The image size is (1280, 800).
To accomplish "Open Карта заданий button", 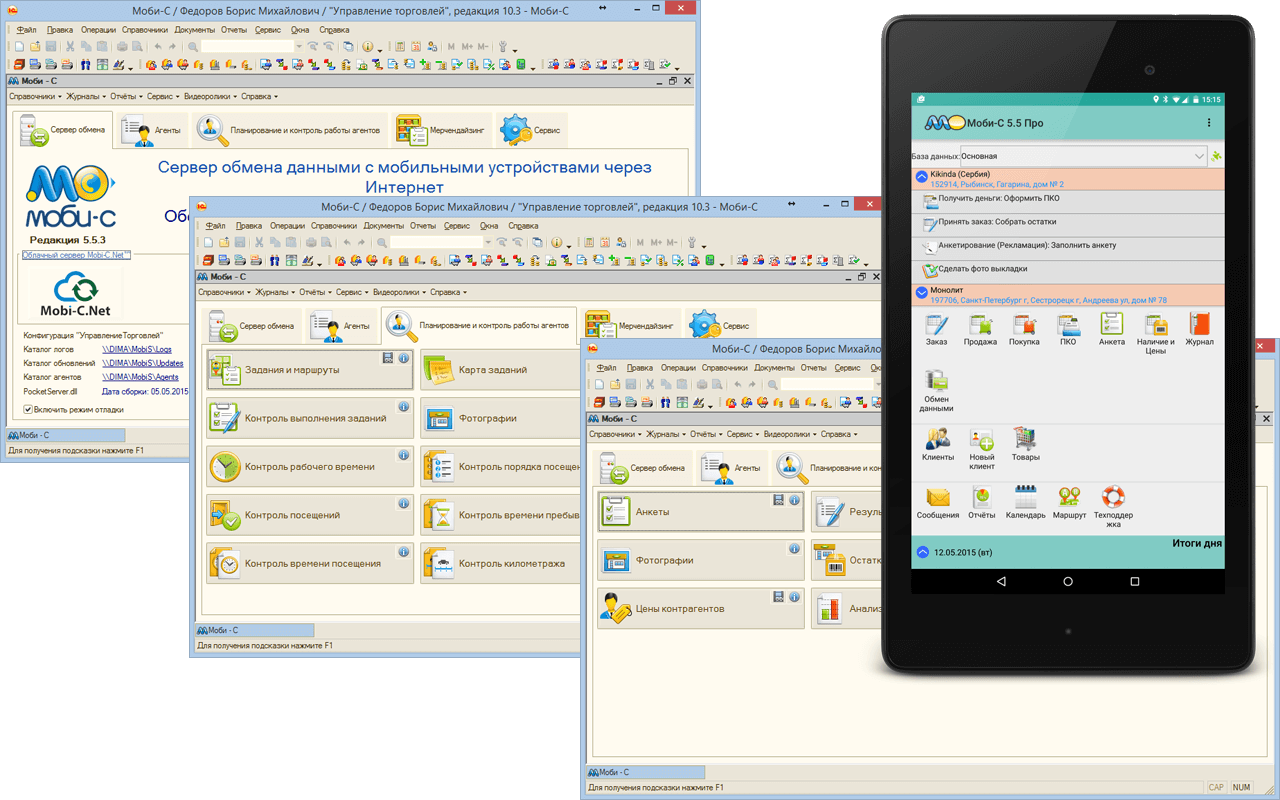I will tap(500, 370).
